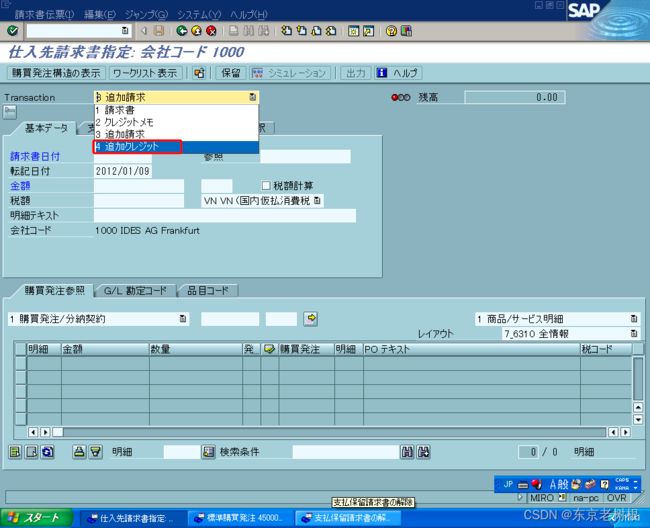This screenshot has width=650, height=528.
Task: Choose 2 クレジットメモ from the list
Action: click(x=176, y=122)
